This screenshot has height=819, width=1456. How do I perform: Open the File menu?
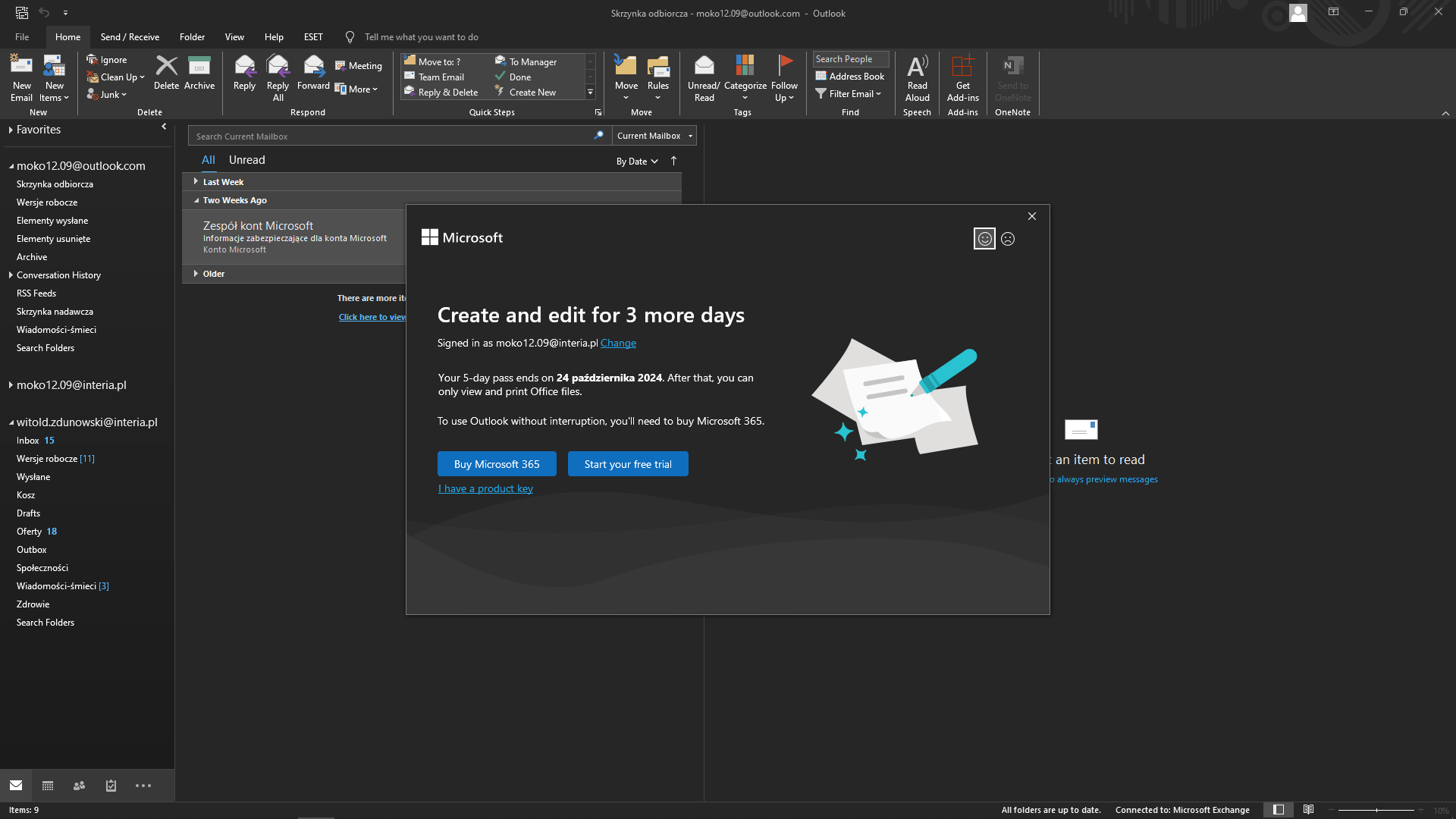tap(22, 36)
